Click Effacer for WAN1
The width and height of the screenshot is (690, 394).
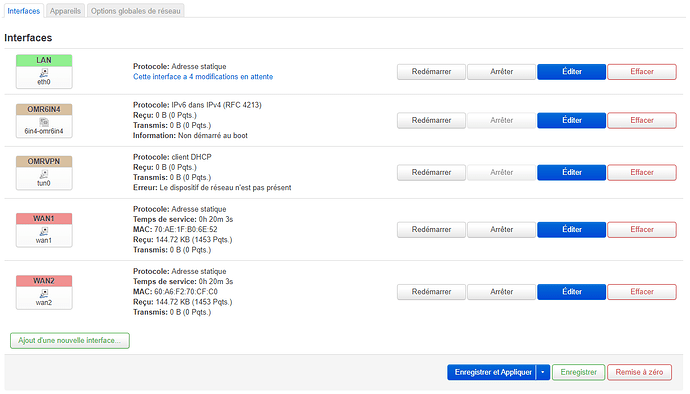(x=642, y=230)
